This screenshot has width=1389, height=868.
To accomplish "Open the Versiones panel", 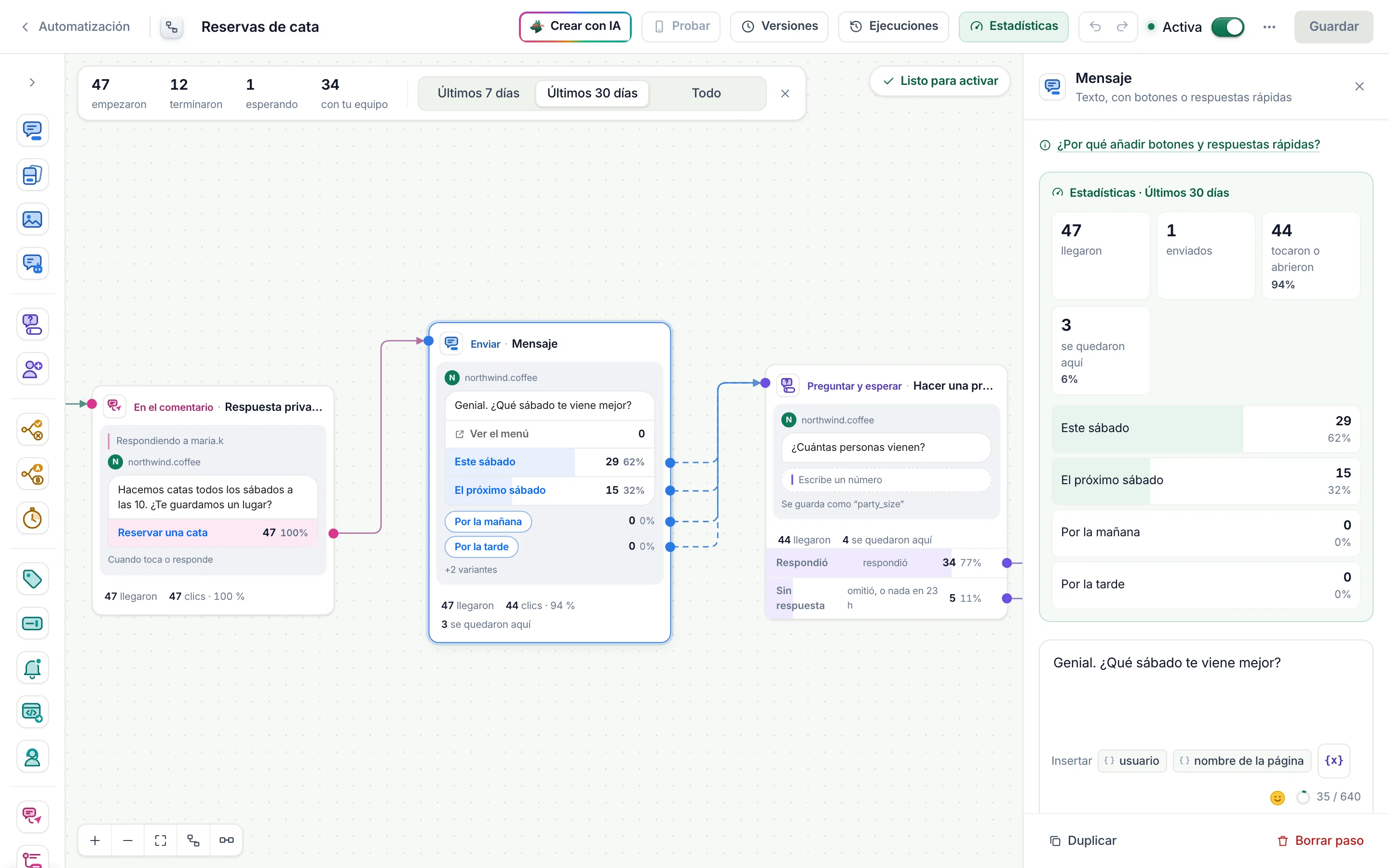I will (x=779, y=27).
